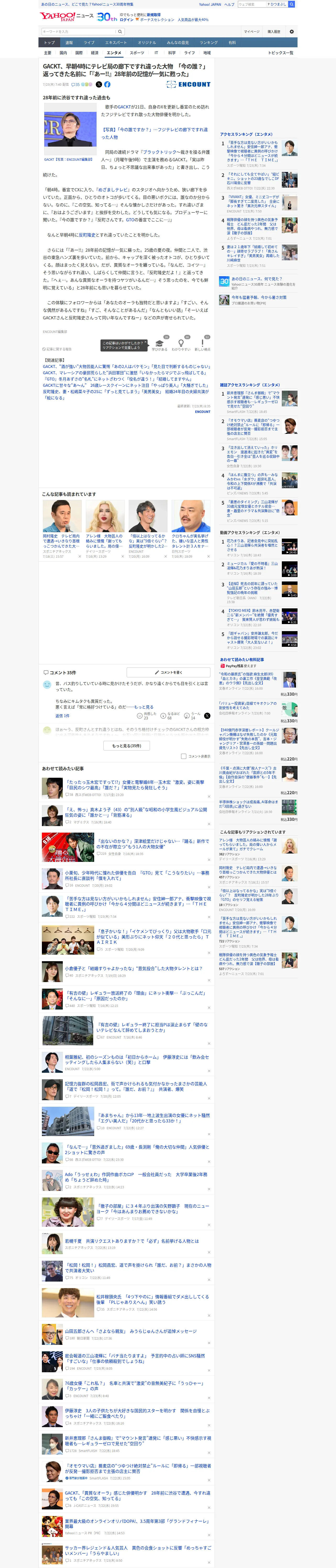Close the reaction prompt tooltip
336x1568 pixels.
click(x=146, y=343)
